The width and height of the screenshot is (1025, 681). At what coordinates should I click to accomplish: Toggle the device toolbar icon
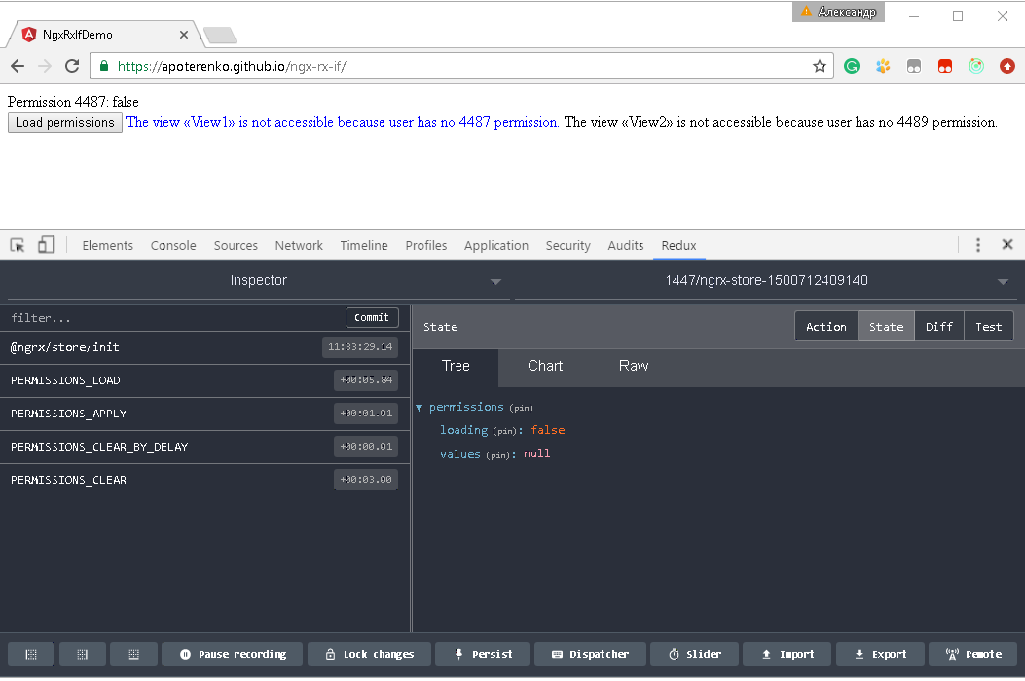click(x=46, y=245)
